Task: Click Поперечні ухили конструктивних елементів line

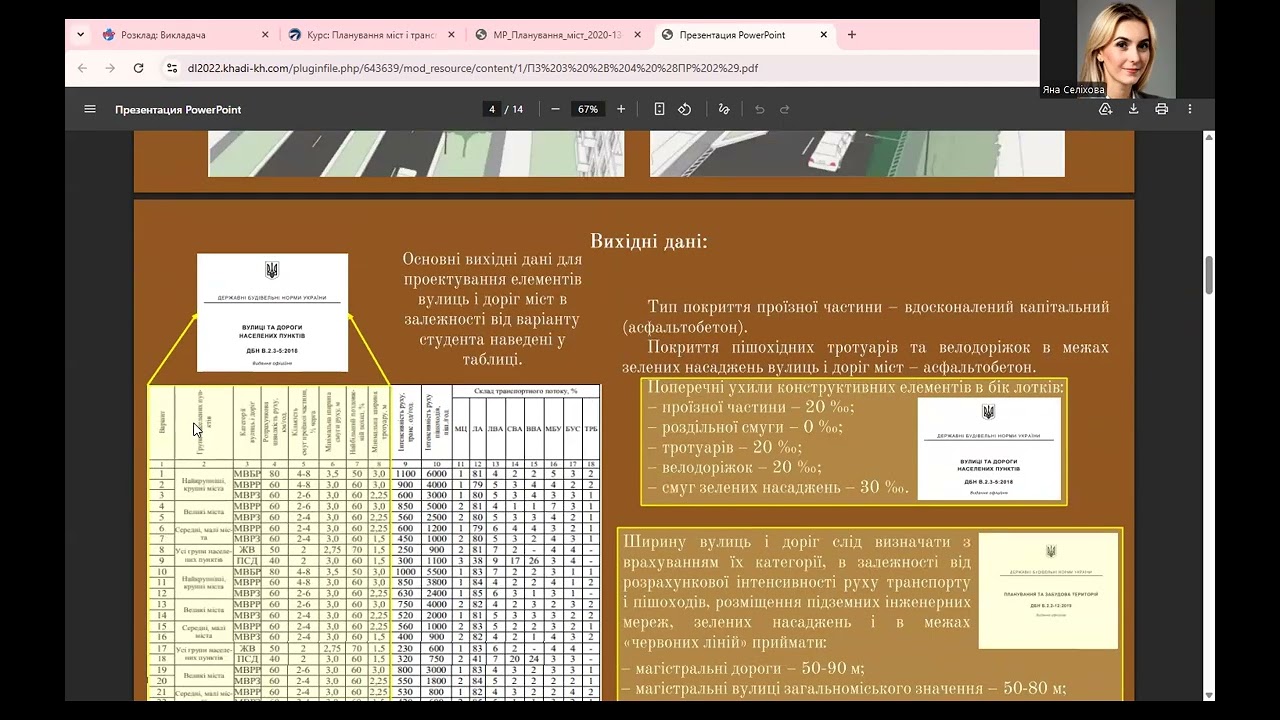Action: (856, 387)
